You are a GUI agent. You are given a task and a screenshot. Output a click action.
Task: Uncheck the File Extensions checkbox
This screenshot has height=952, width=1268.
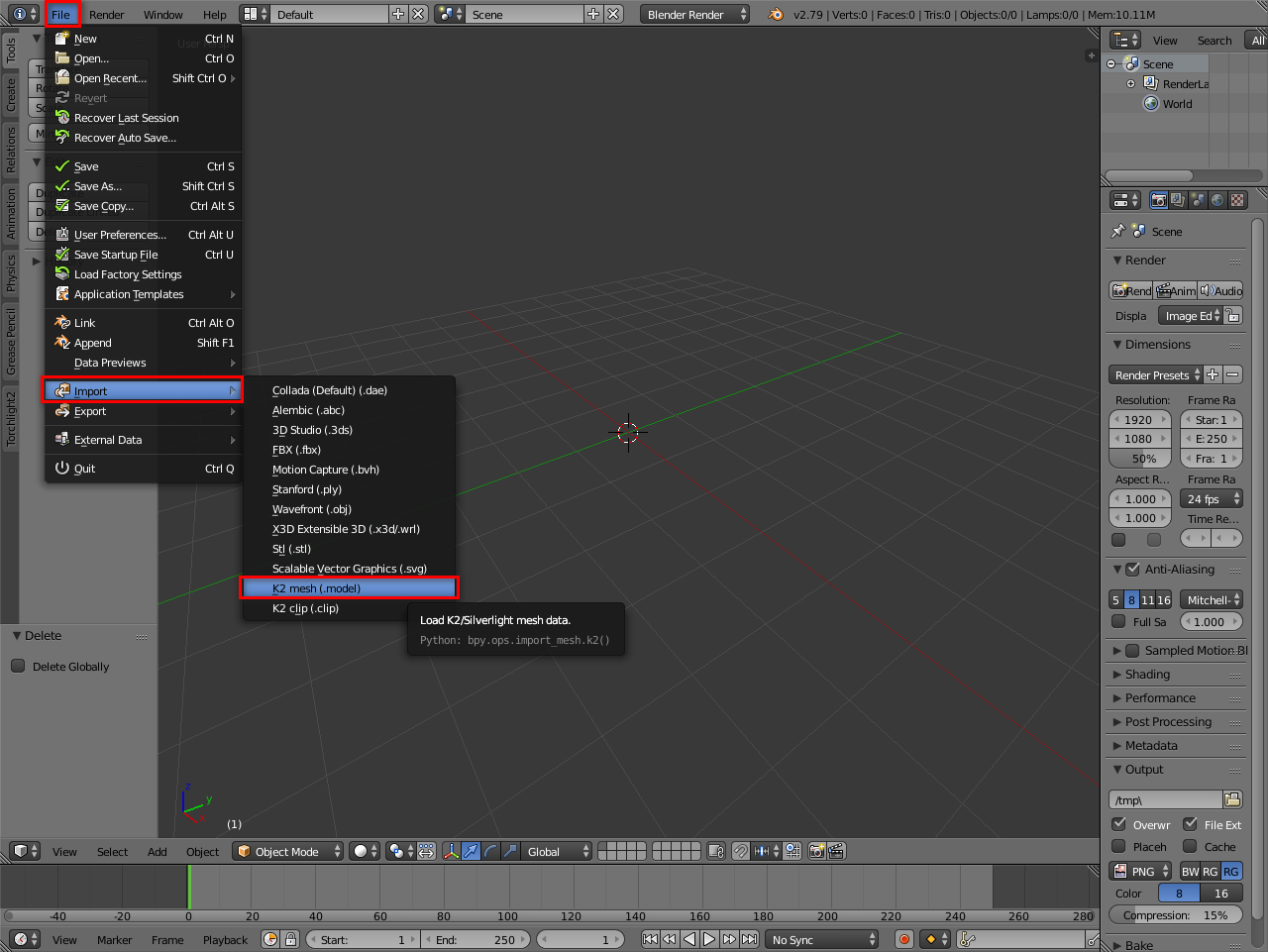[1190, 824]
